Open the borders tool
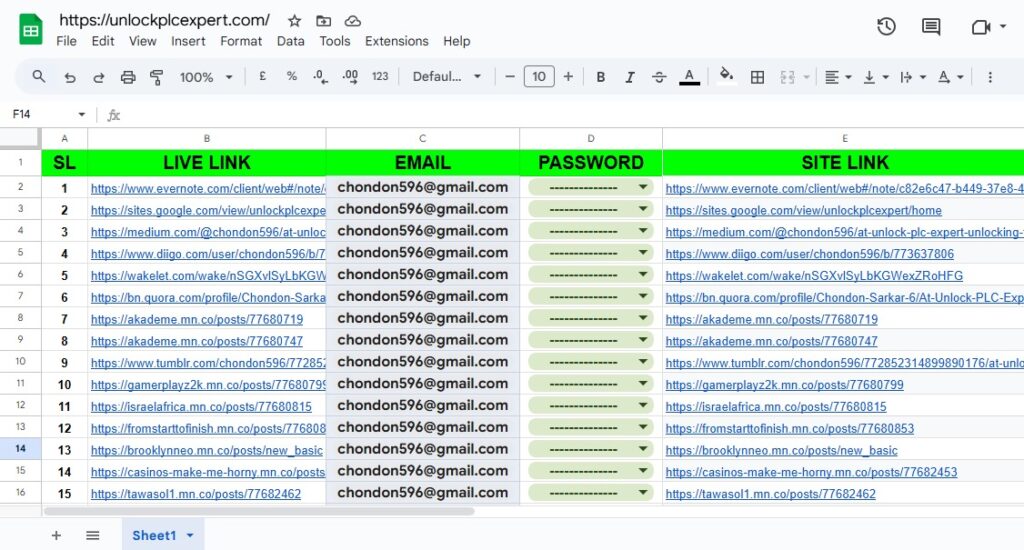 coord(758,77)
